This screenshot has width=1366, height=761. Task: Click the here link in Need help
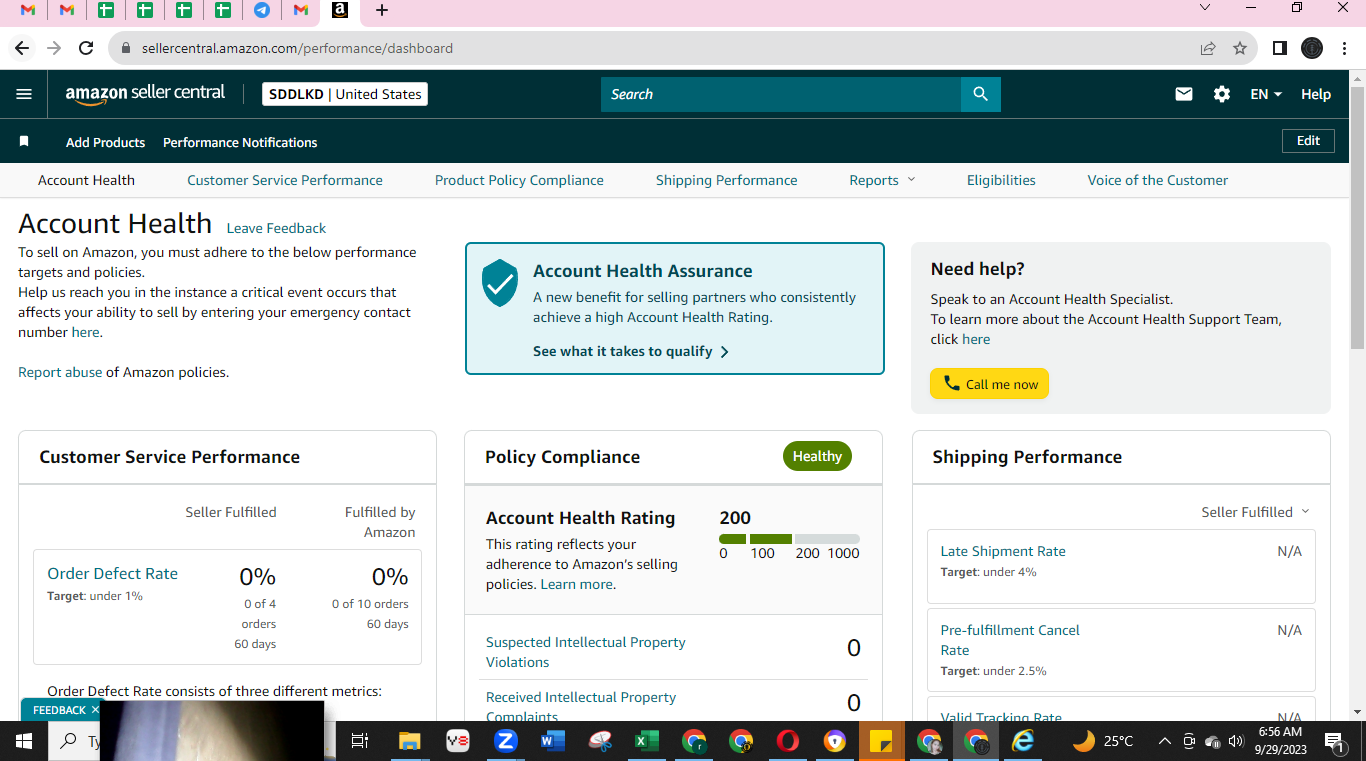[976, 339]
